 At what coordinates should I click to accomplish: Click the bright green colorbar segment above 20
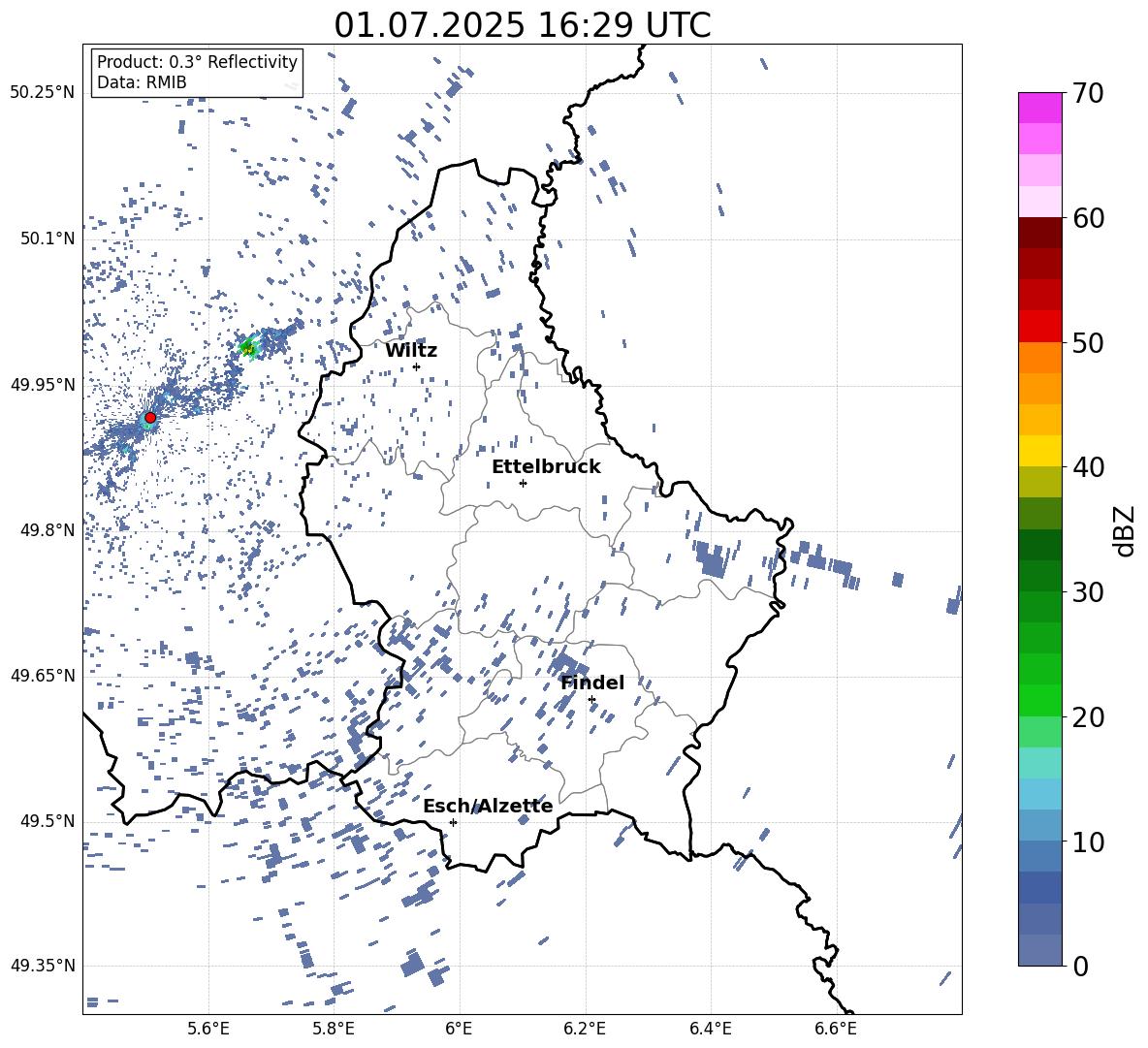point(1040,700)
